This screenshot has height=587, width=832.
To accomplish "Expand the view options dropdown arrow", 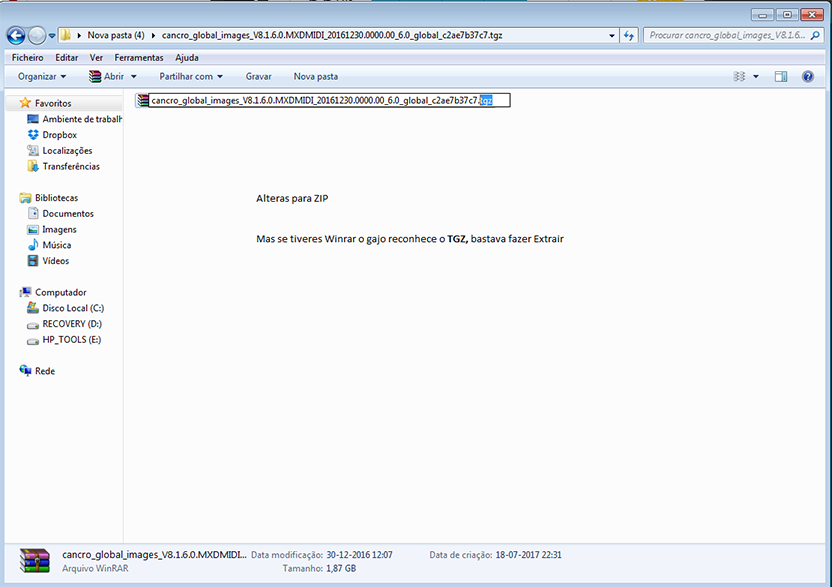I will click(756, 76).
